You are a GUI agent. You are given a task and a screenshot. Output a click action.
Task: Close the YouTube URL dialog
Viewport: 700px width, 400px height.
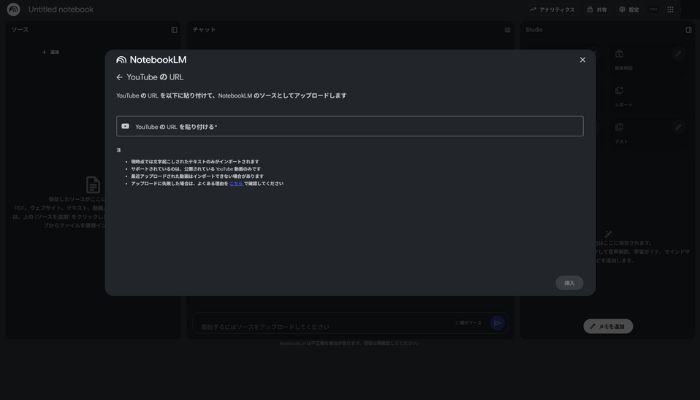[582, 60]
